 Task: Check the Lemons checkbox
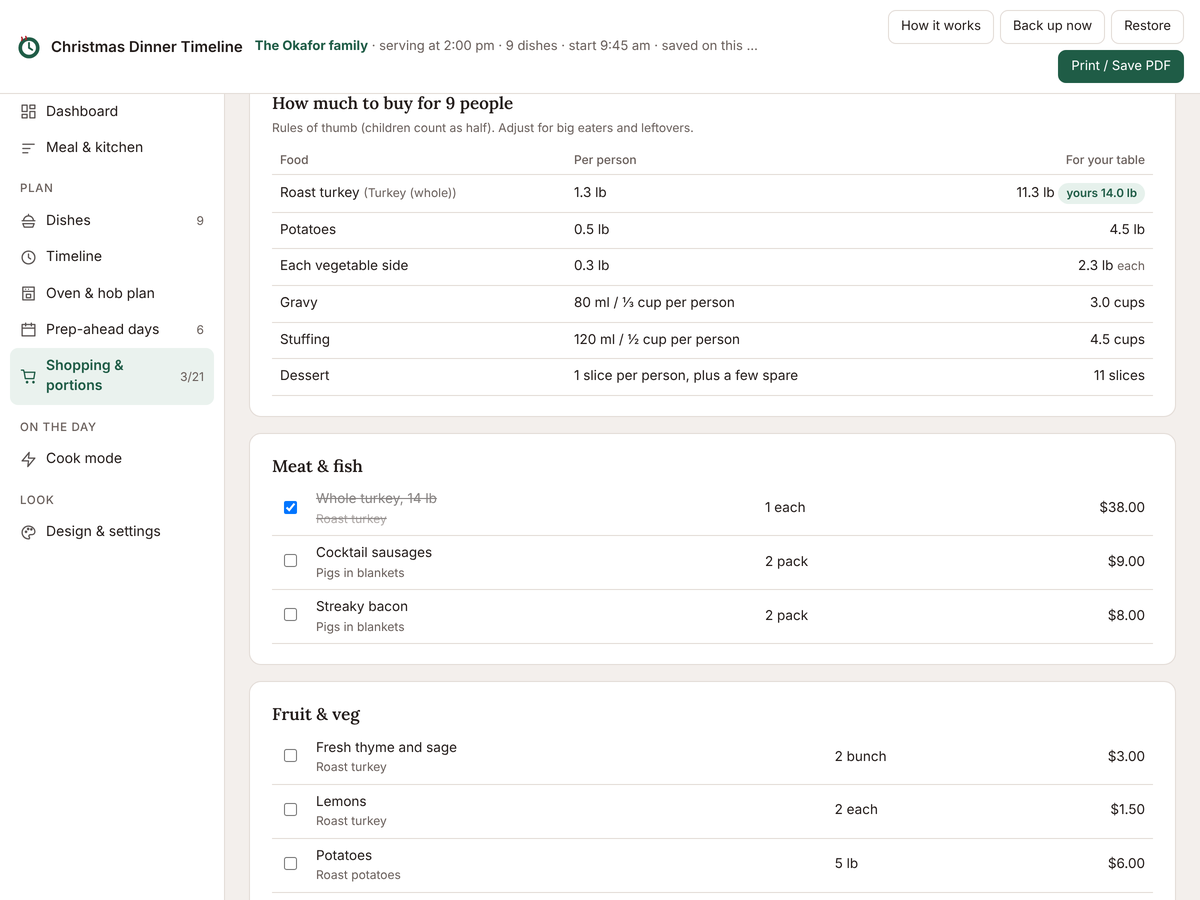tap(290, 810)
